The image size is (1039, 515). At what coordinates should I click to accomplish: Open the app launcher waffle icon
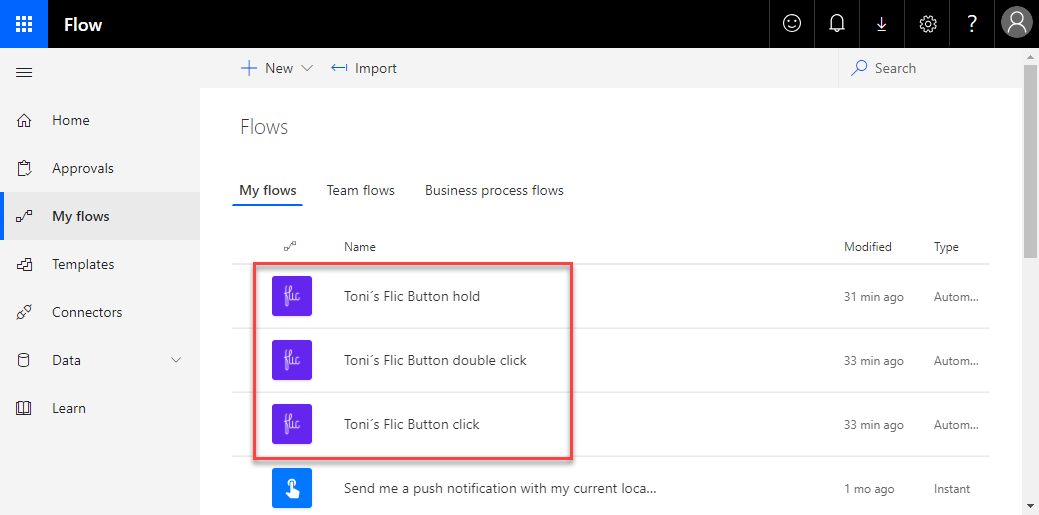[24, 24]
